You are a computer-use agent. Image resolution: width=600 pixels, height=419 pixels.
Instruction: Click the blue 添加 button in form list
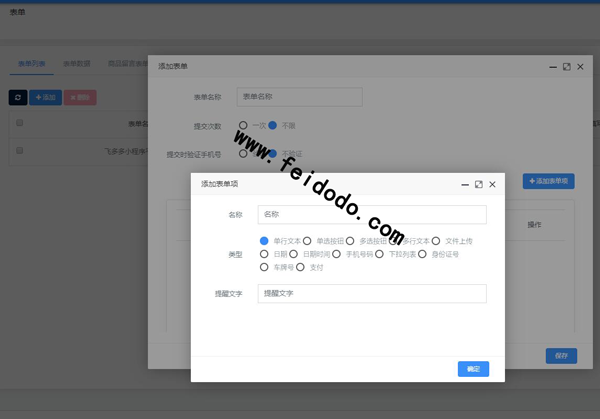pos(46,98)
